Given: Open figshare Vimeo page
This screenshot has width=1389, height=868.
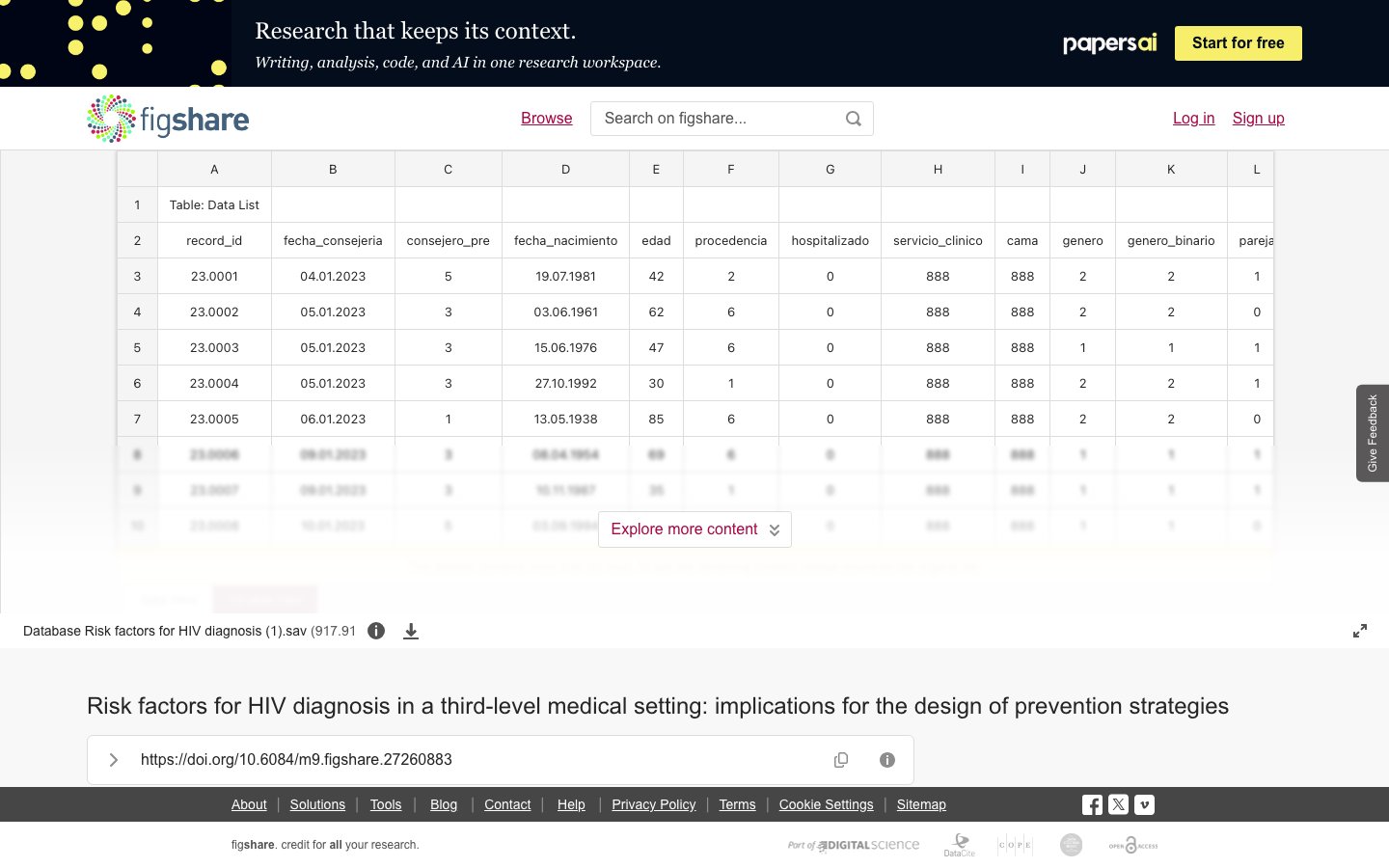Looking at the screenshot, I should click(1145, 804).
